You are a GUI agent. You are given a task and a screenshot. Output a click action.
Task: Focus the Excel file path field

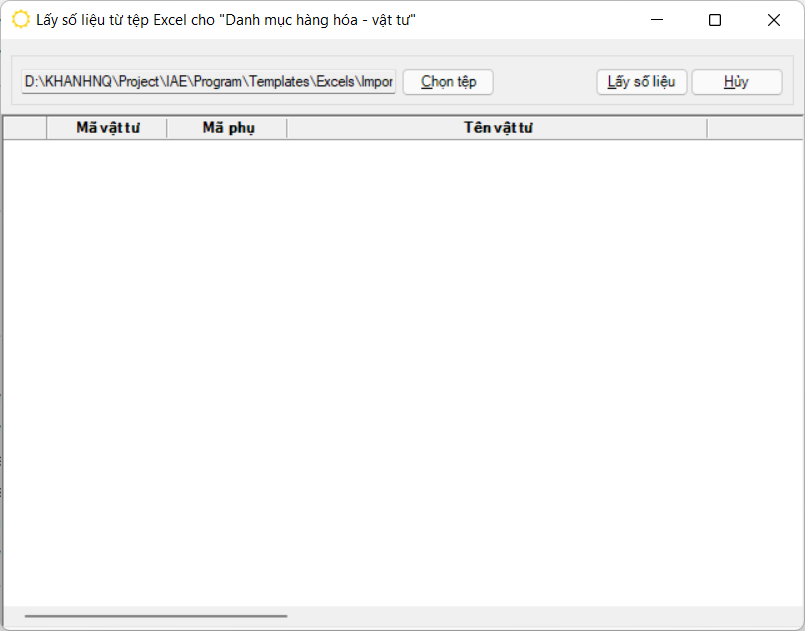coord(209,82)
